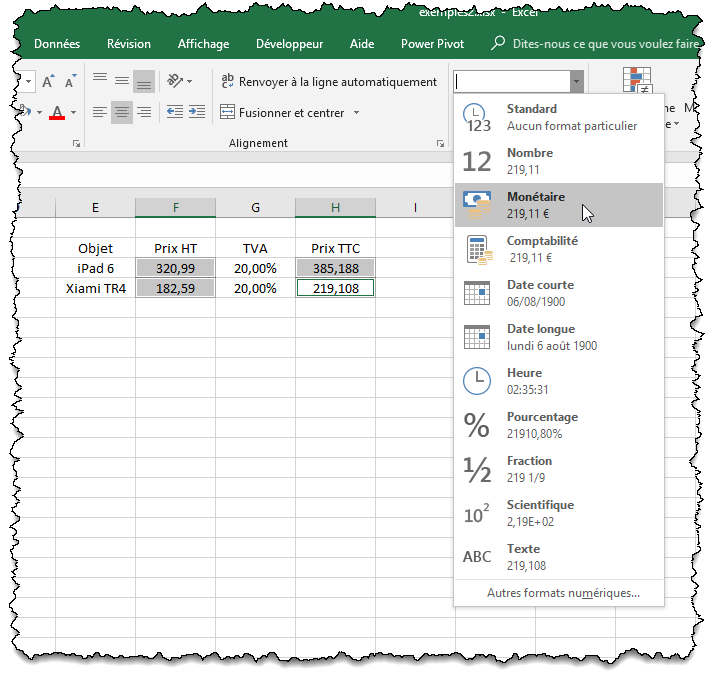This screenshot has width=715, height=682.
Task: Click the align text left icon
Action: point(99,113)
